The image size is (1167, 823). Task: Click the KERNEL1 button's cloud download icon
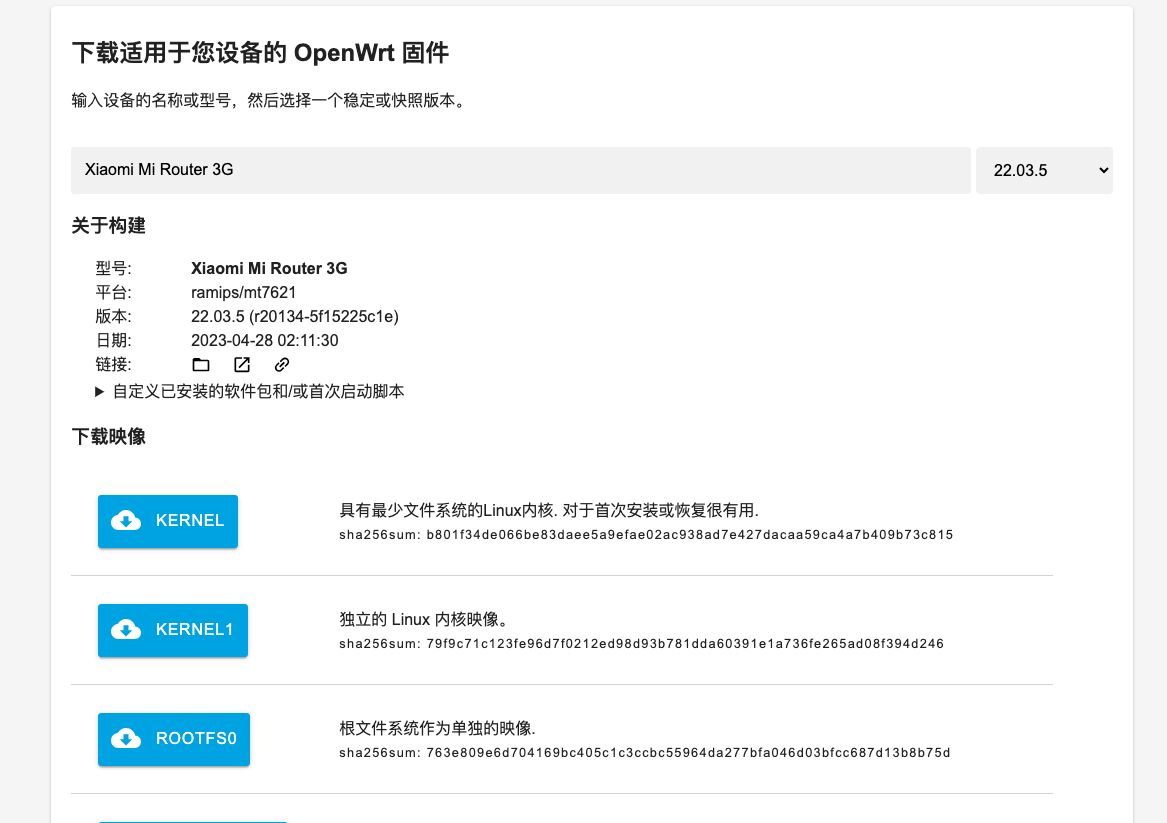126,630
